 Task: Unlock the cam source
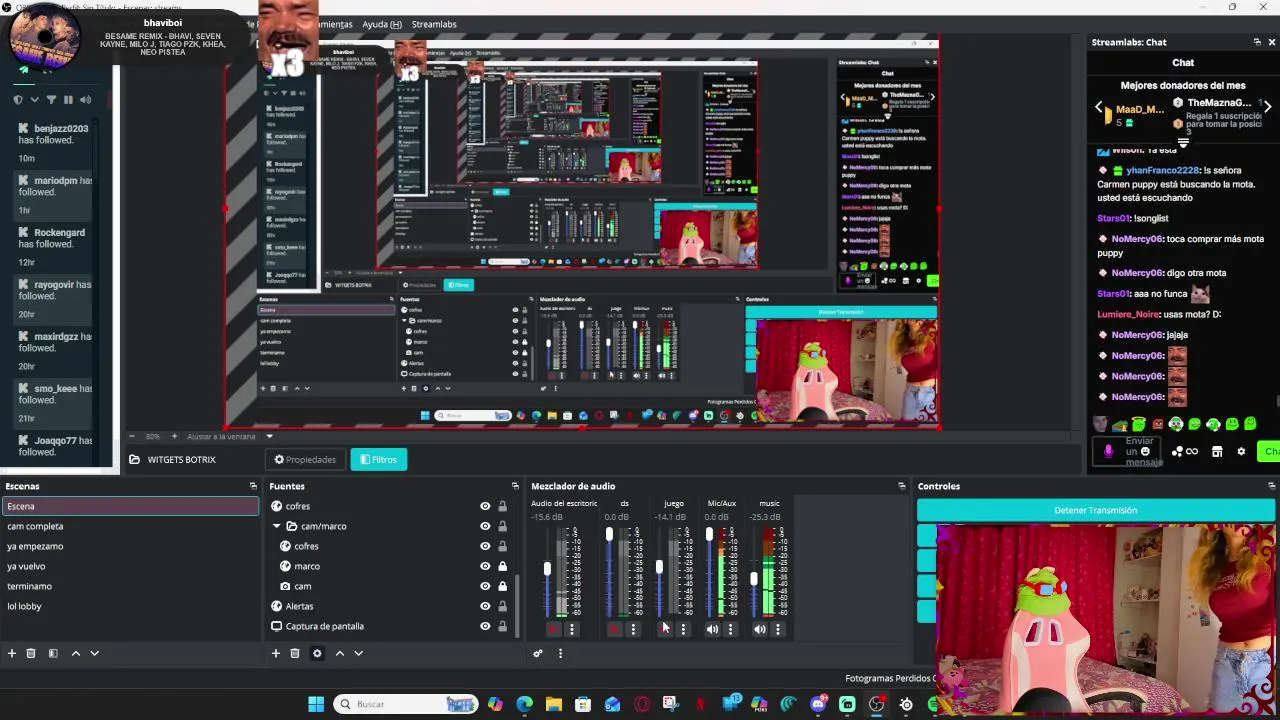coord(502,586)
